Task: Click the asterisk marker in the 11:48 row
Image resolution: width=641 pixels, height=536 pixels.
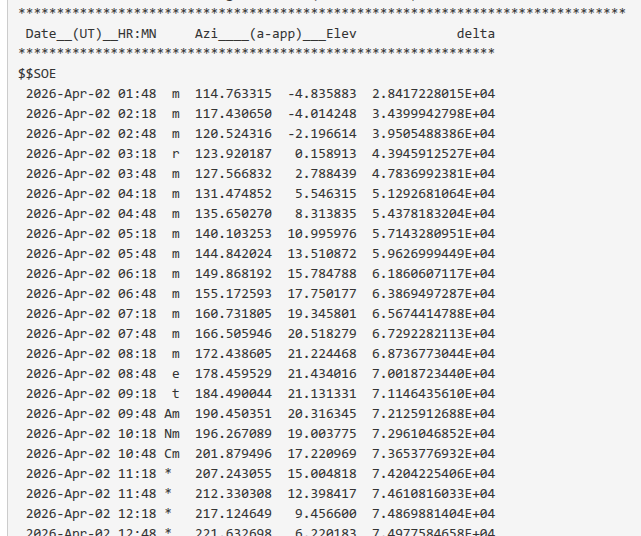Action: (169, 493)
